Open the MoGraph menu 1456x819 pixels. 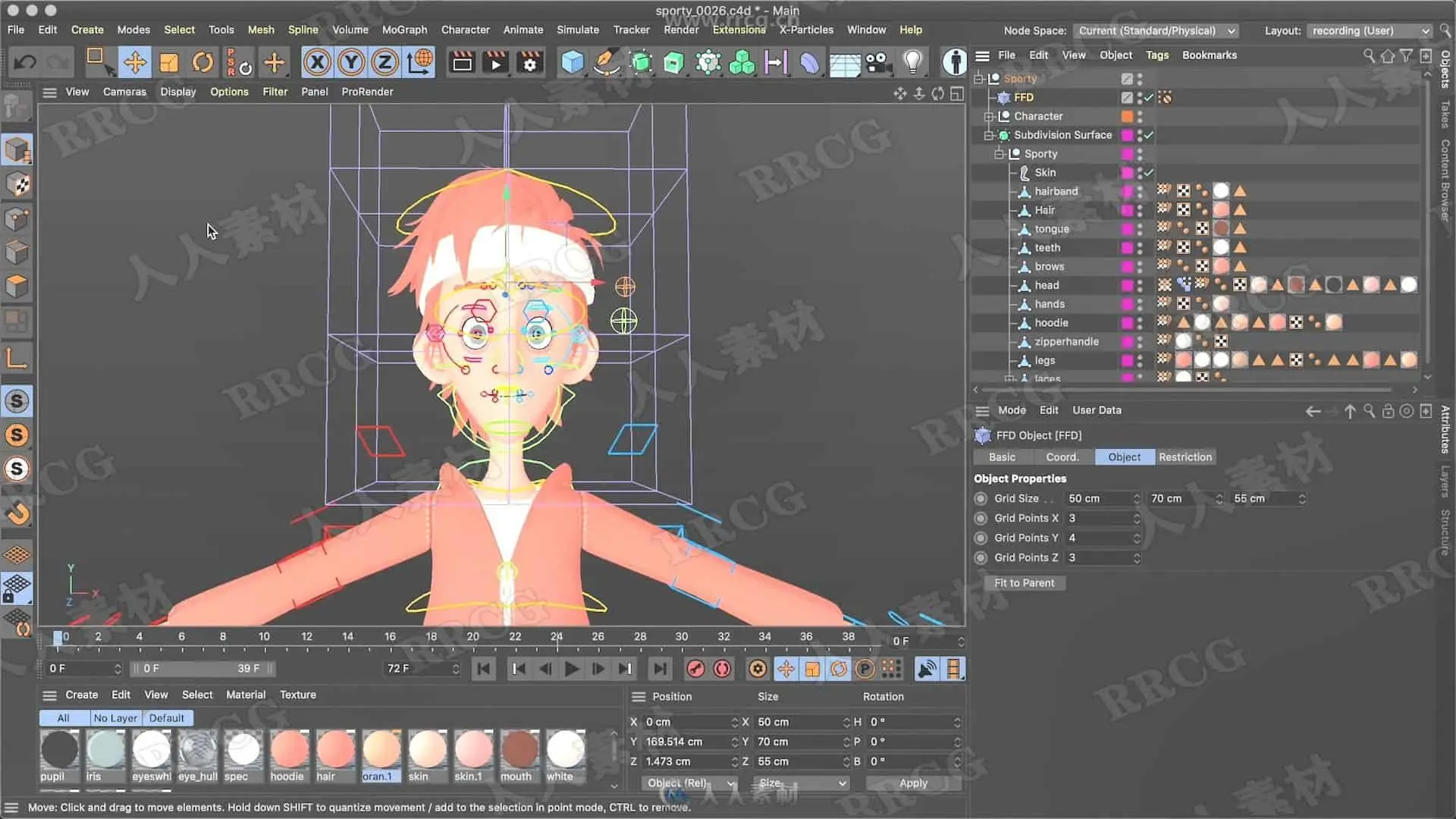point(404,30)
